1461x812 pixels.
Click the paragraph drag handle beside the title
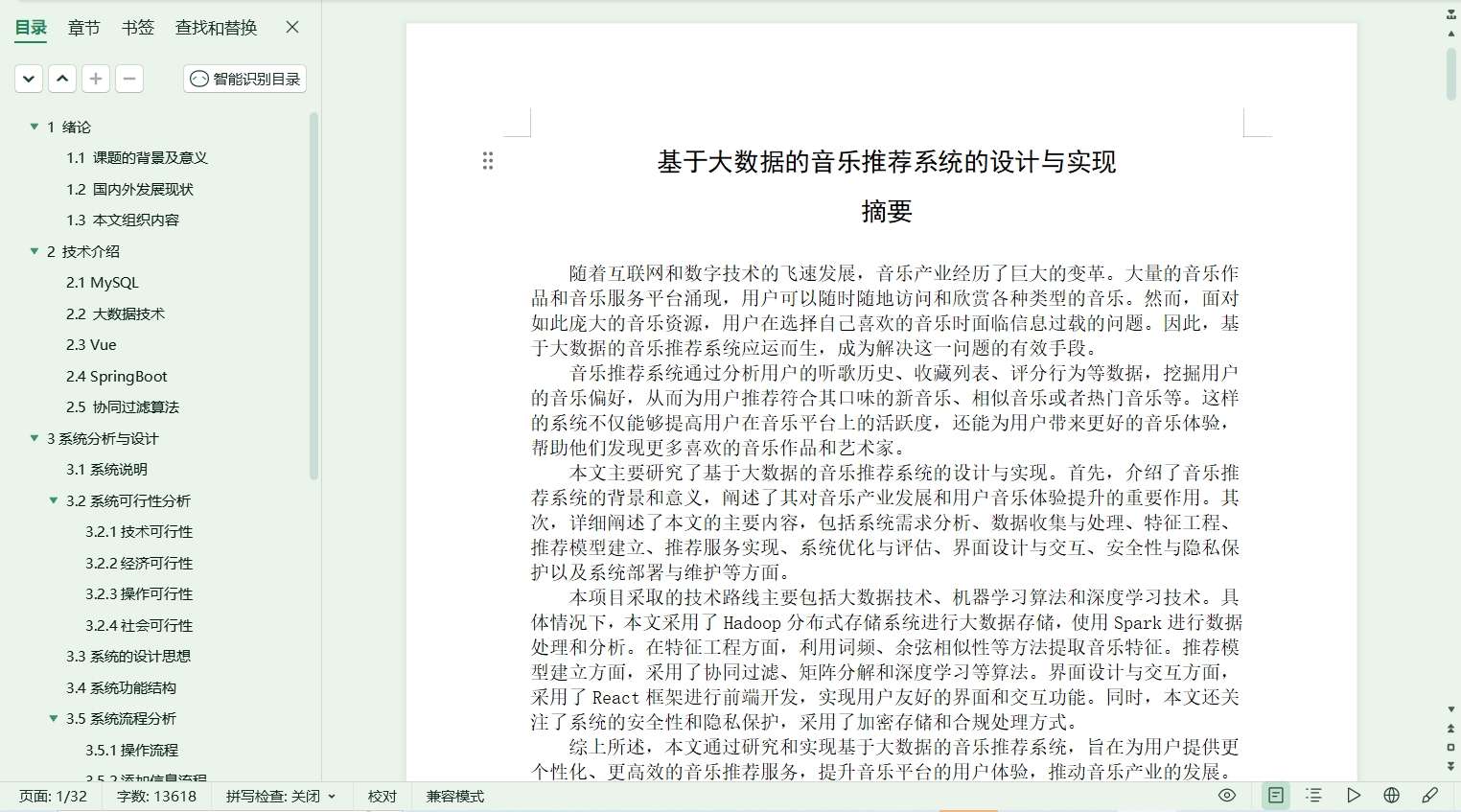pos(488,161)
